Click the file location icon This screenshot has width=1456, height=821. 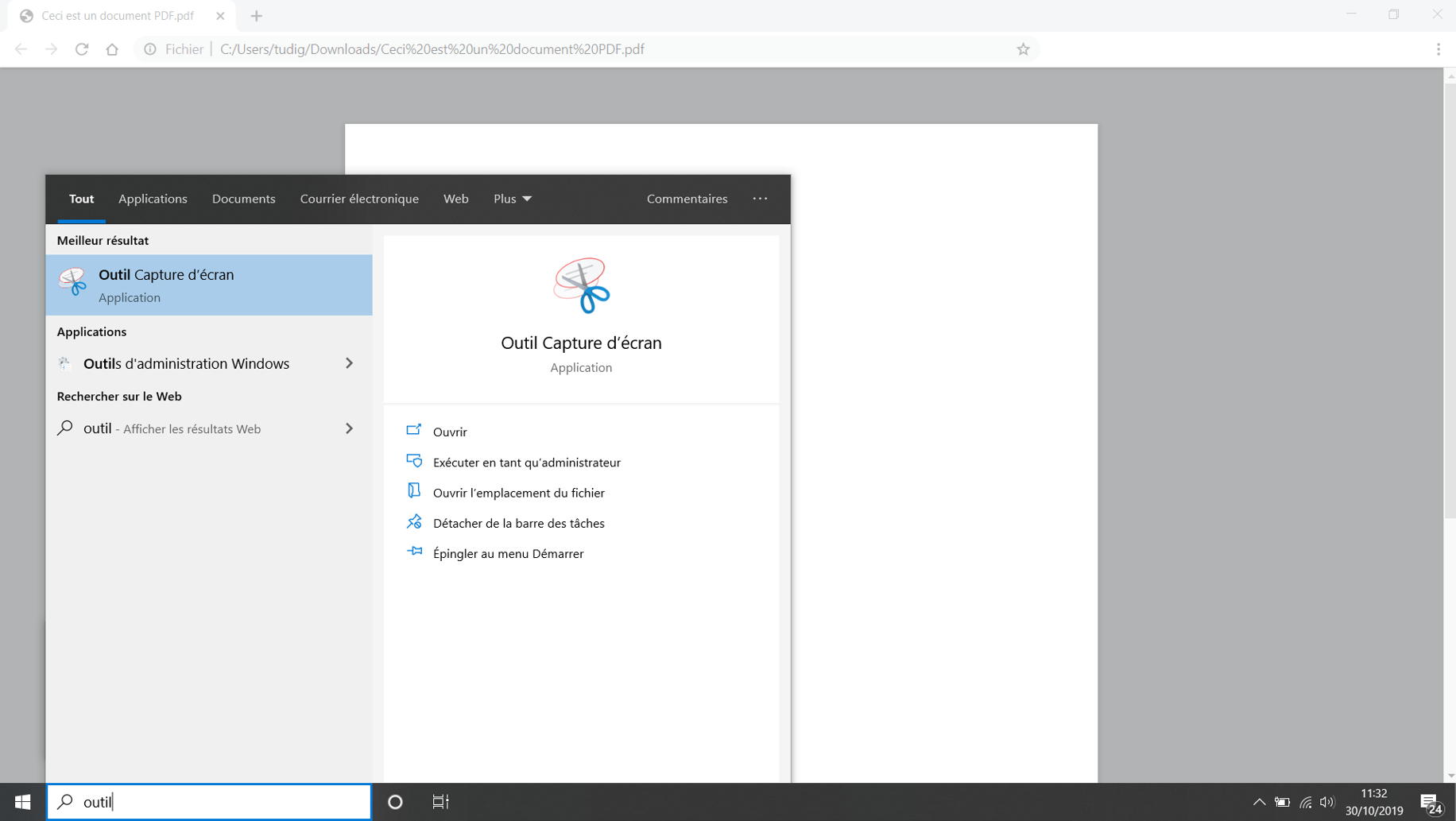(414, 491)
